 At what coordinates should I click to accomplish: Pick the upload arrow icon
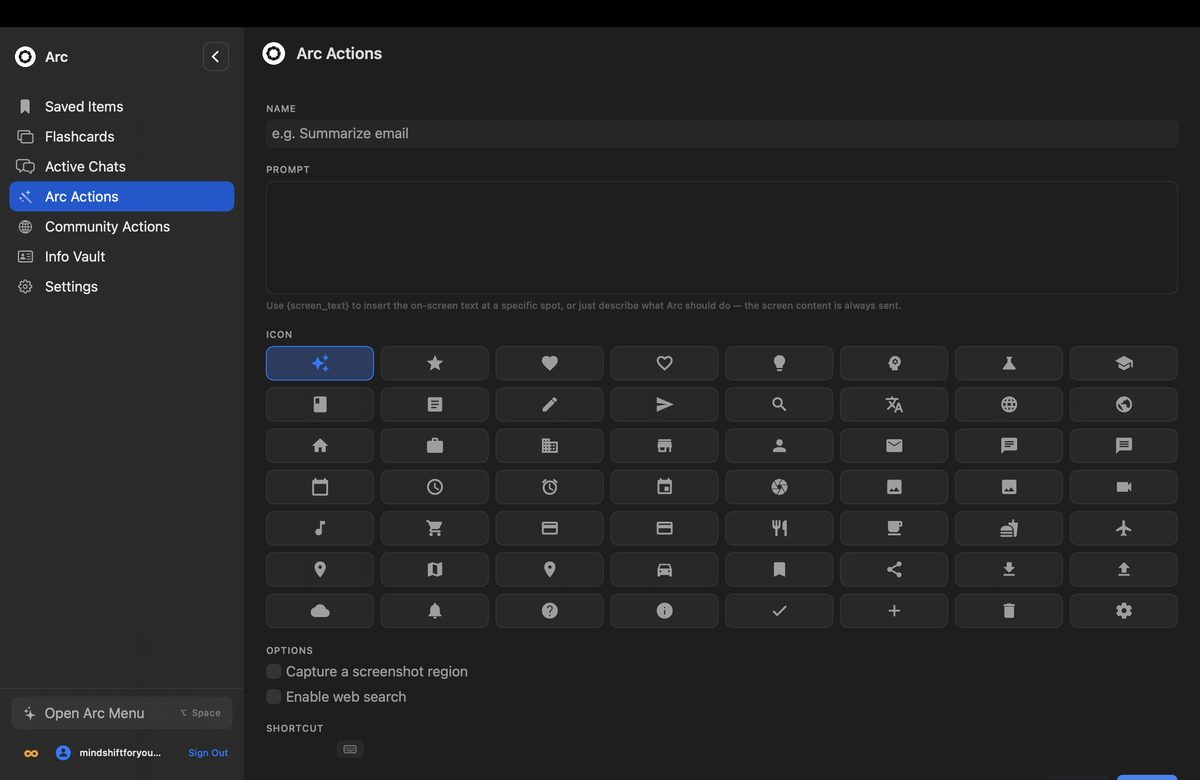point(1124,569)
